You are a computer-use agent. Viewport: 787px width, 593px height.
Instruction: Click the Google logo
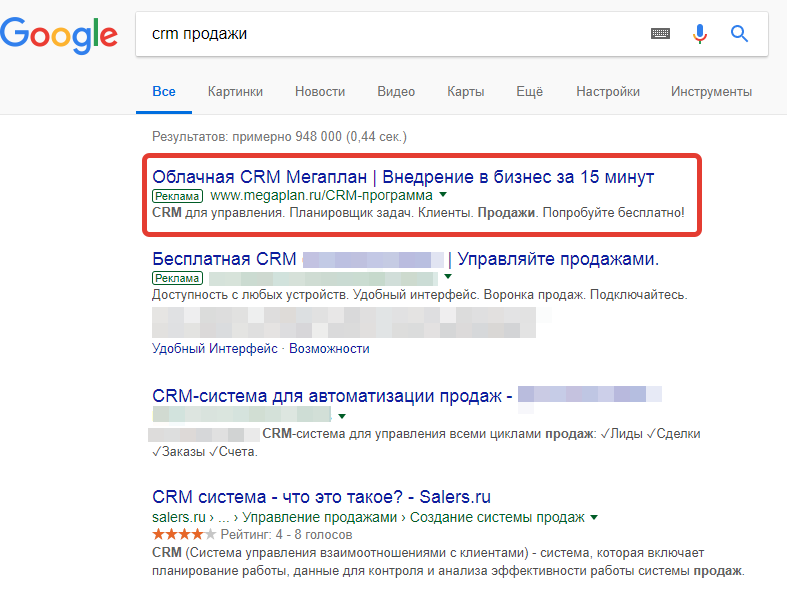[x=59, y=35]
